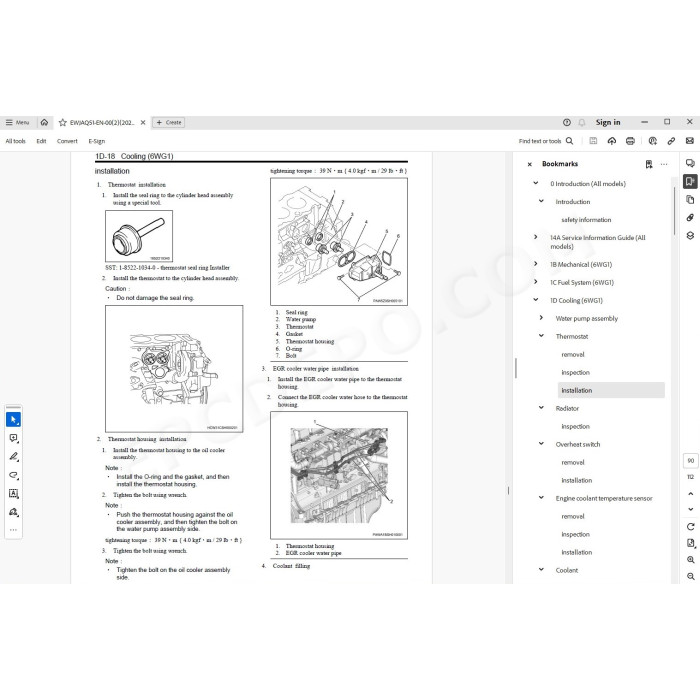Image resolution: width=700 pixels, height=700 pixels.
Task: Open the E-Sign tab
Action: (96, 141)
